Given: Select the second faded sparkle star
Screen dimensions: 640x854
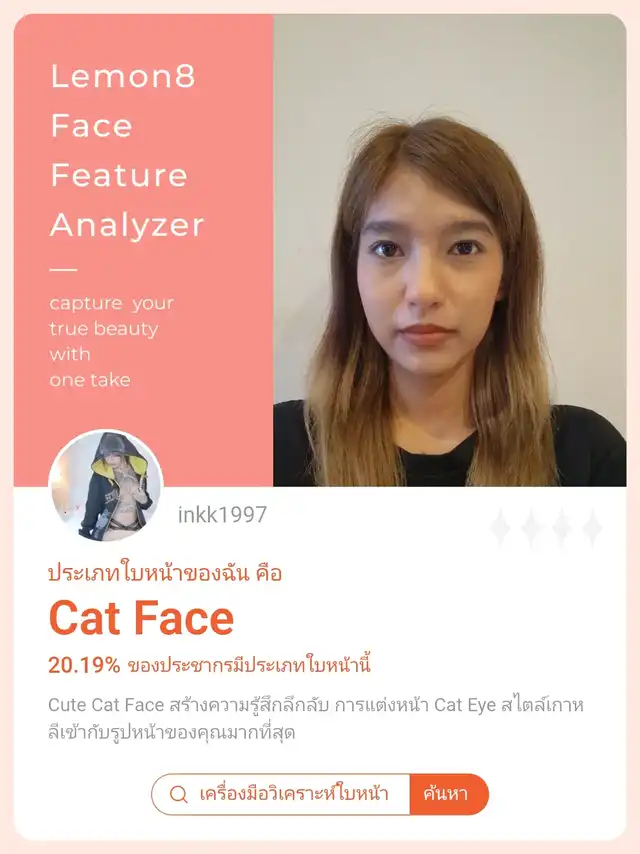Looking at the screenshot, I should tap(531, 527).
